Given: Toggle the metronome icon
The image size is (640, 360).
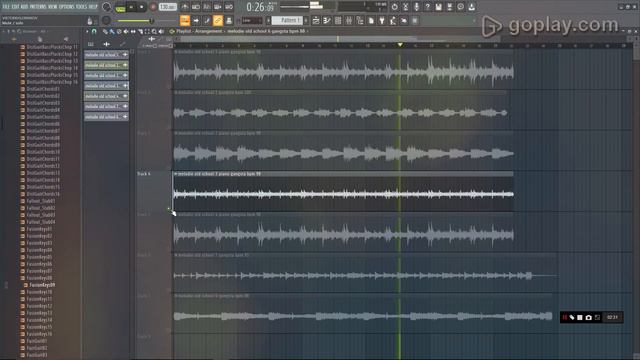Looking at the screenshot, I should pyautogui.click(x=185, y=7).
